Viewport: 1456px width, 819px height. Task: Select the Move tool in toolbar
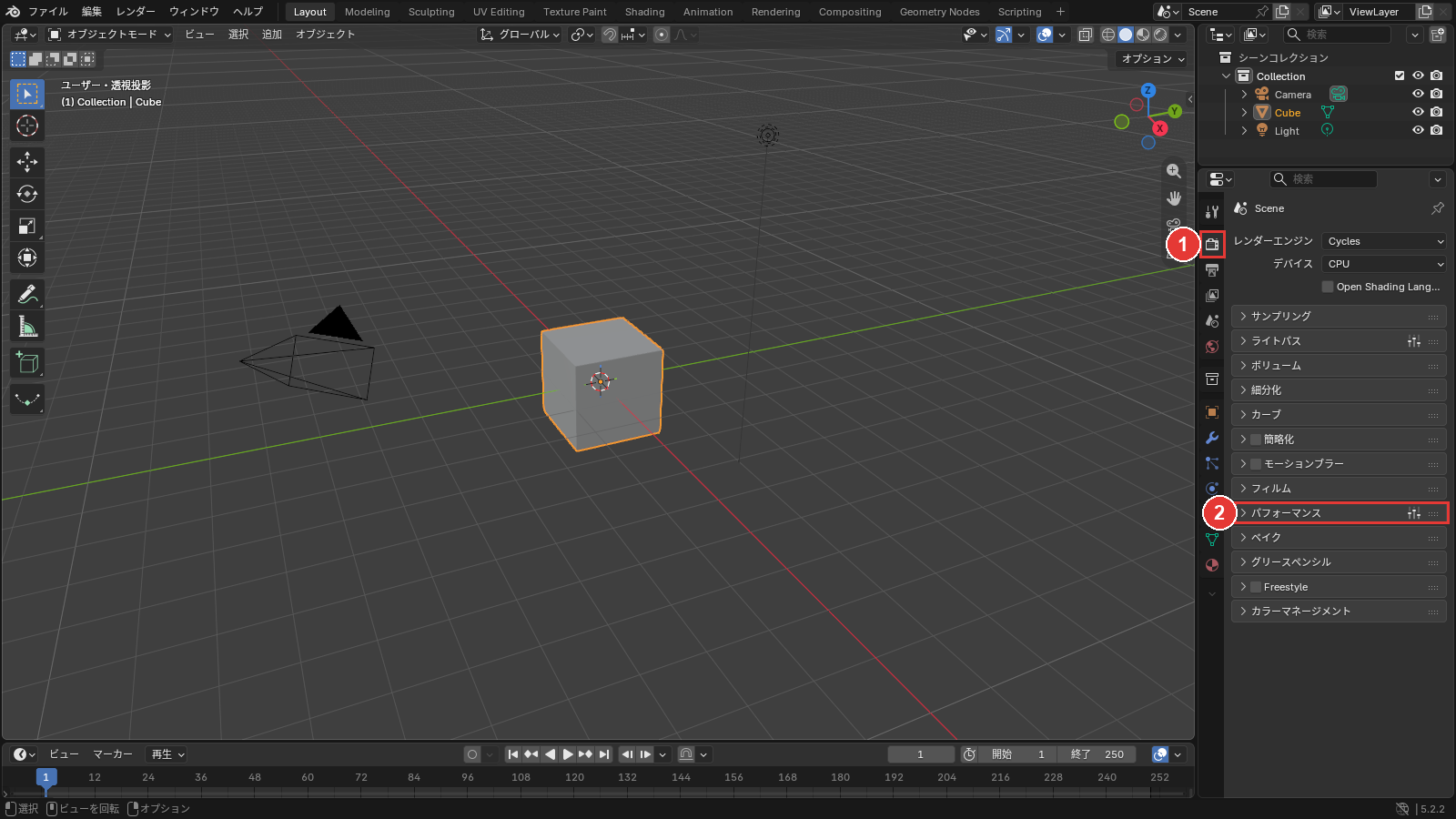tap(27, 162)
